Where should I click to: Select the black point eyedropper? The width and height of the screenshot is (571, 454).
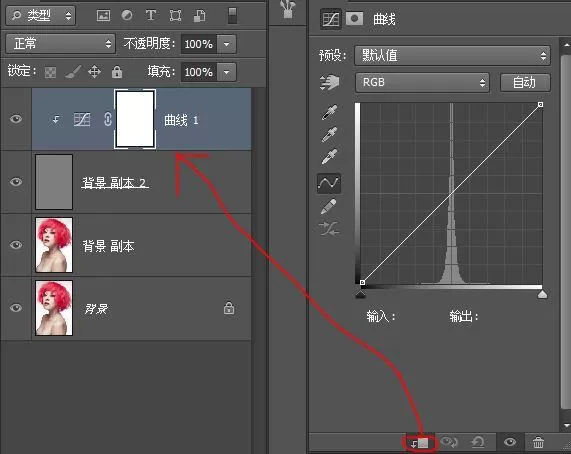point(329,112)
